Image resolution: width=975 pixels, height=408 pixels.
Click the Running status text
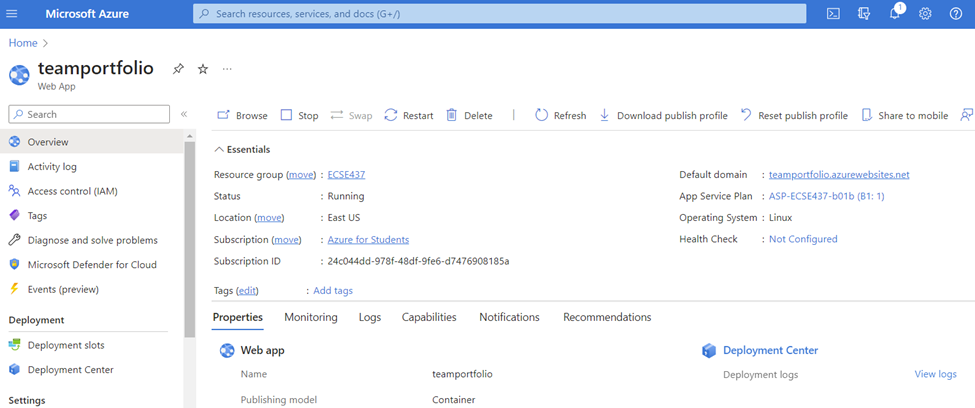(x=346, y=196)
